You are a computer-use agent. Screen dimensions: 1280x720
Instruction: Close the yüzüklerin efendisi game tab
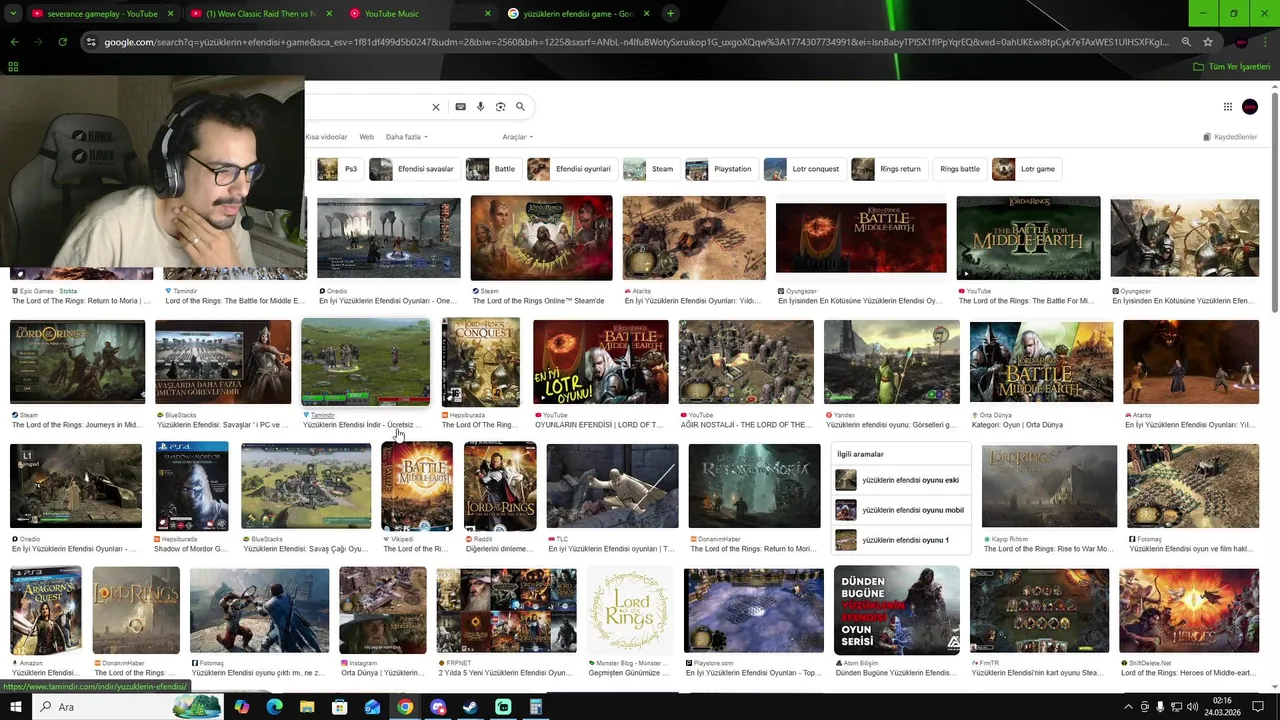click(646, 13)
